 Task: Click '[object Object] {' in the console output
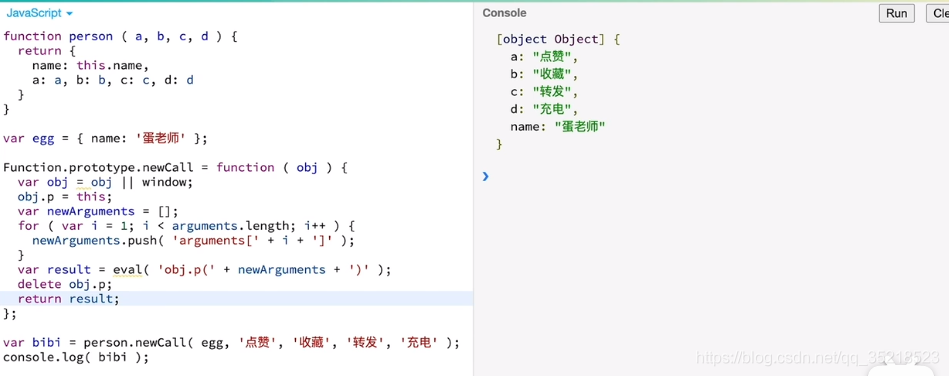[x=558, y=39]
